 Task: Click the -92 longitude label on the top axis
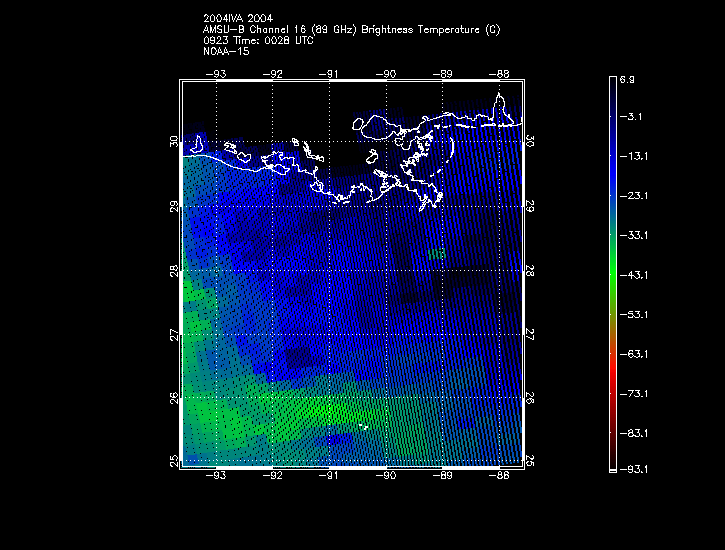273,74
